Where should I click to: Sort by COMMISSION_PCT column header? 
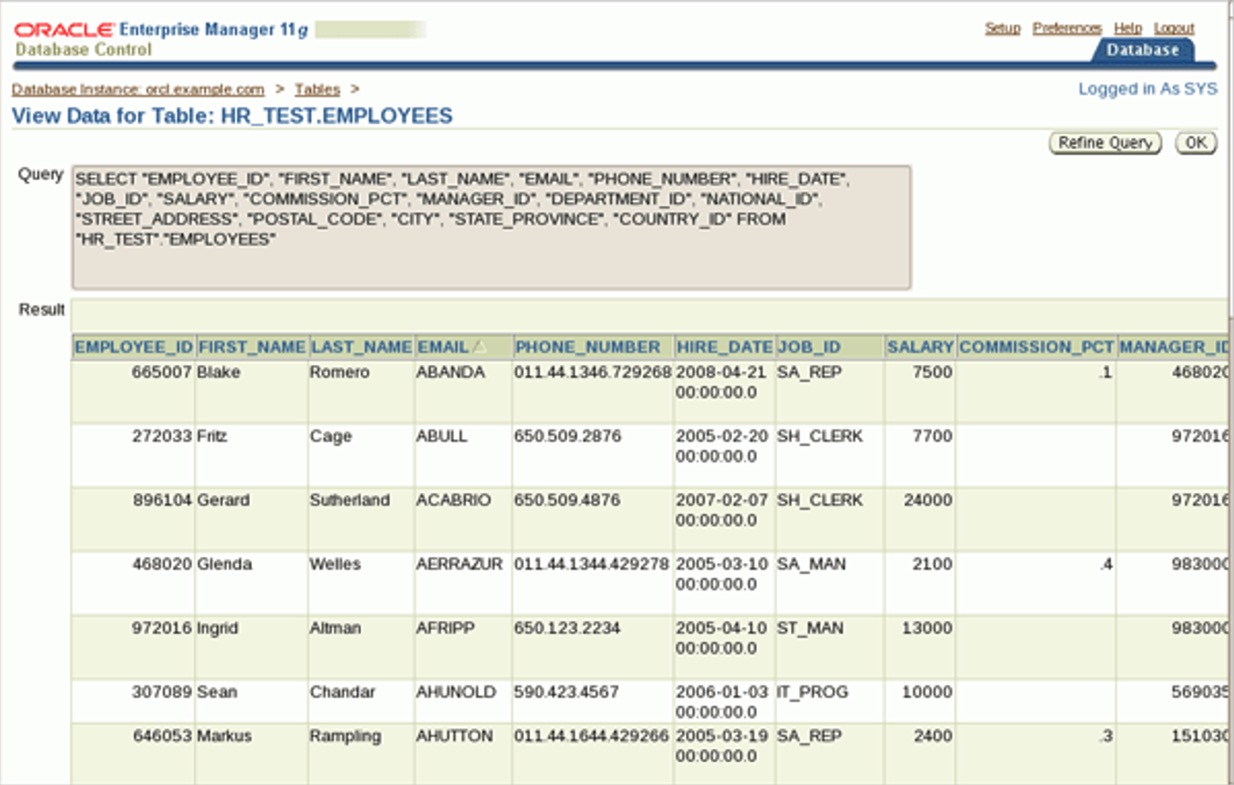click(1036, 347)
